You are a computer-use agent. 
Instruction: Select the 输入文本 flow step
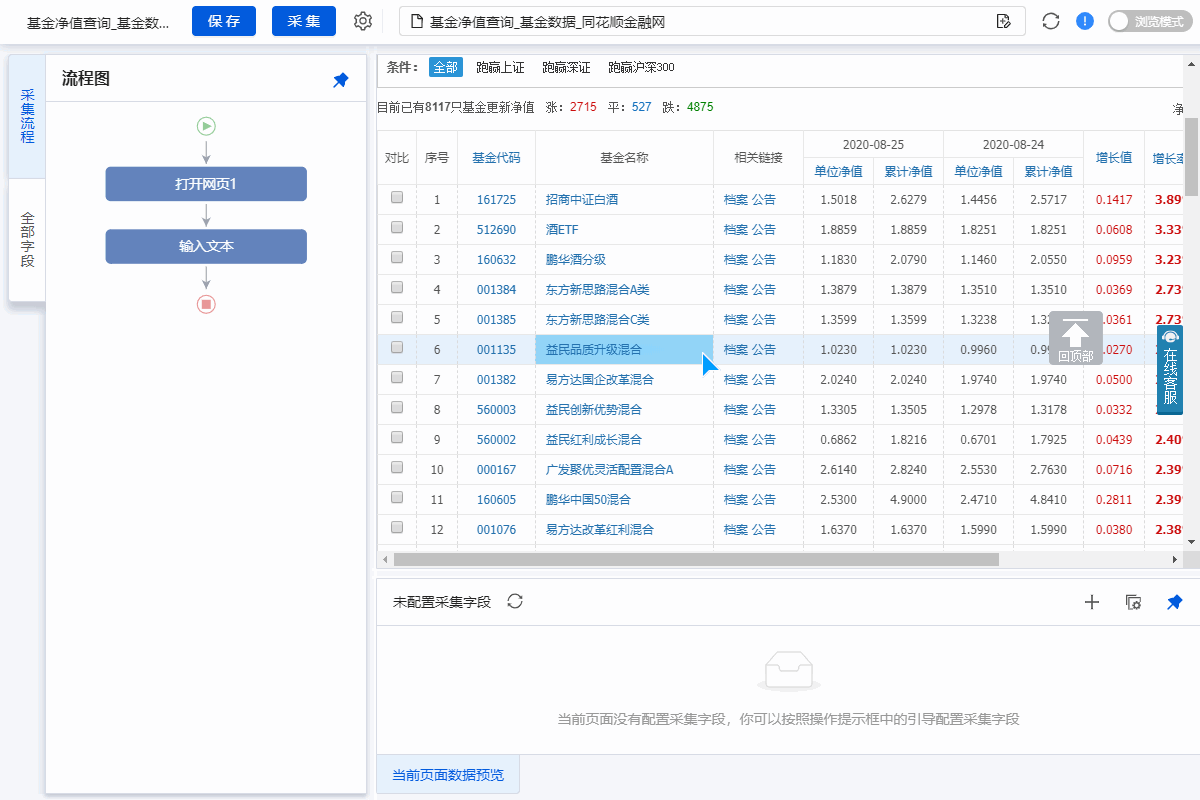[x=206, y=246]
